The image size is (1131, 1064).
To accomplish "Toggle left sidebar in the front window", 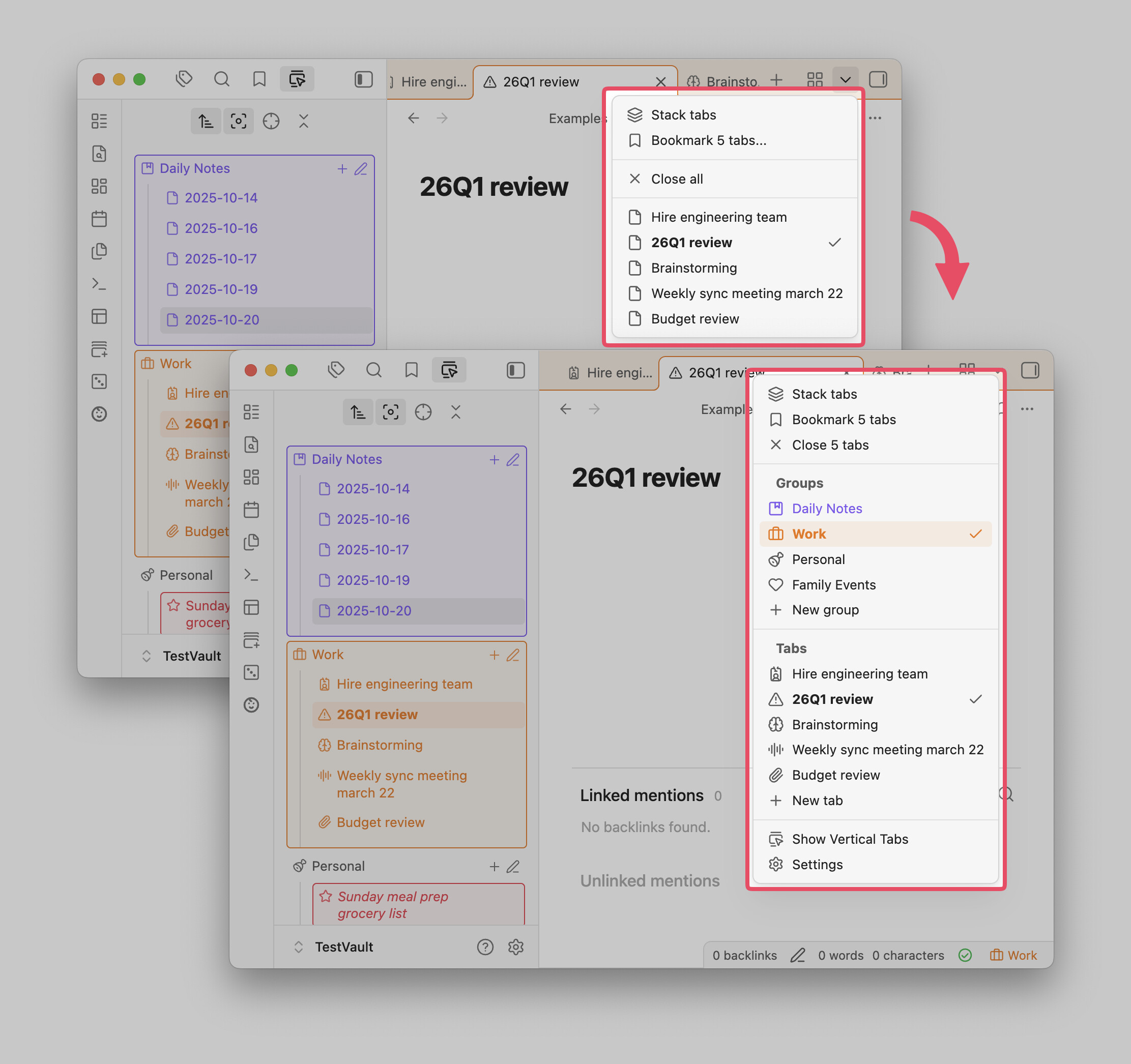I will 515,371.
